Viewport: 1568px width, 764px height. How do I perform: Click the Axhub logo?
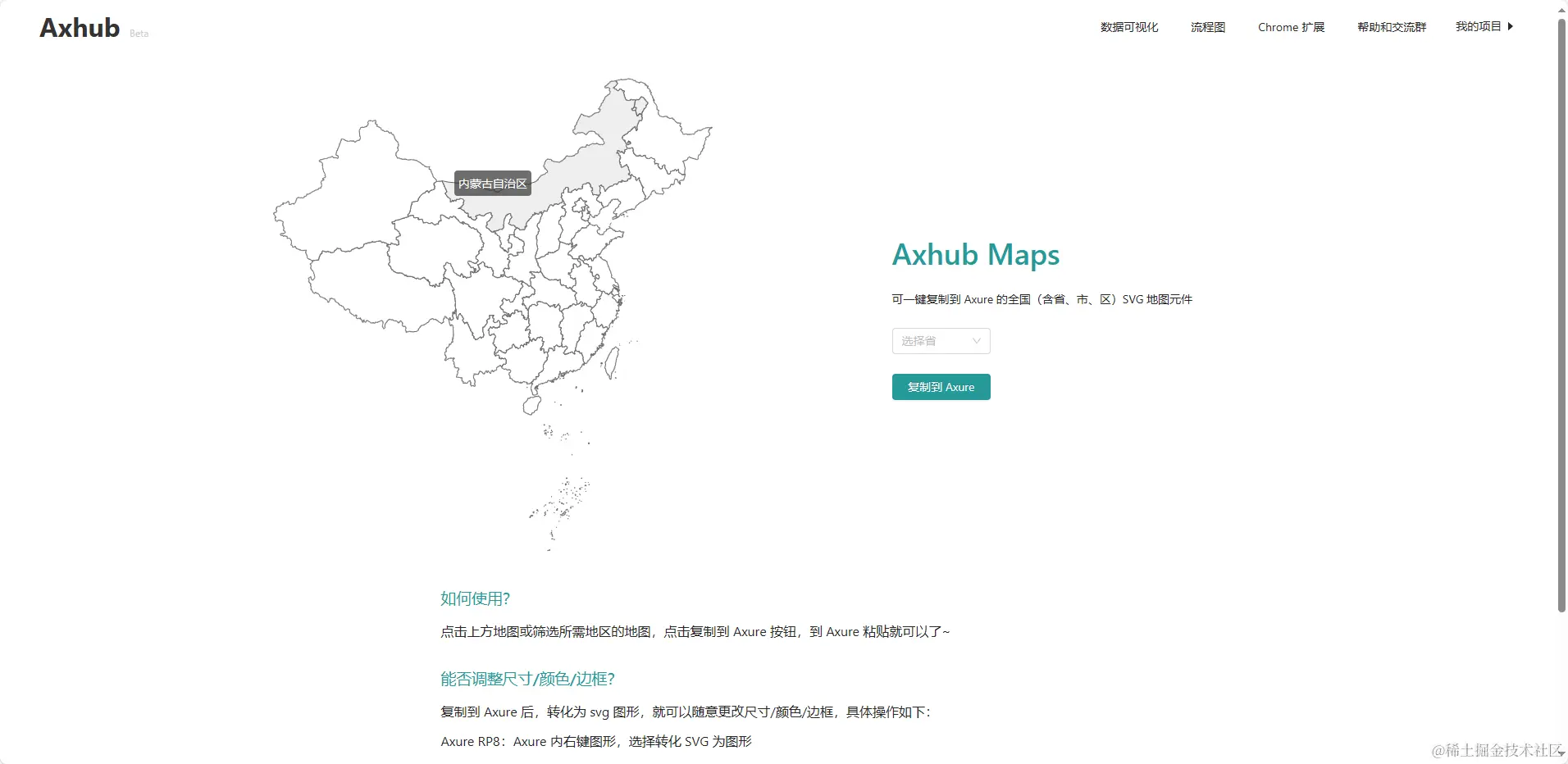[x=80, y=28]
